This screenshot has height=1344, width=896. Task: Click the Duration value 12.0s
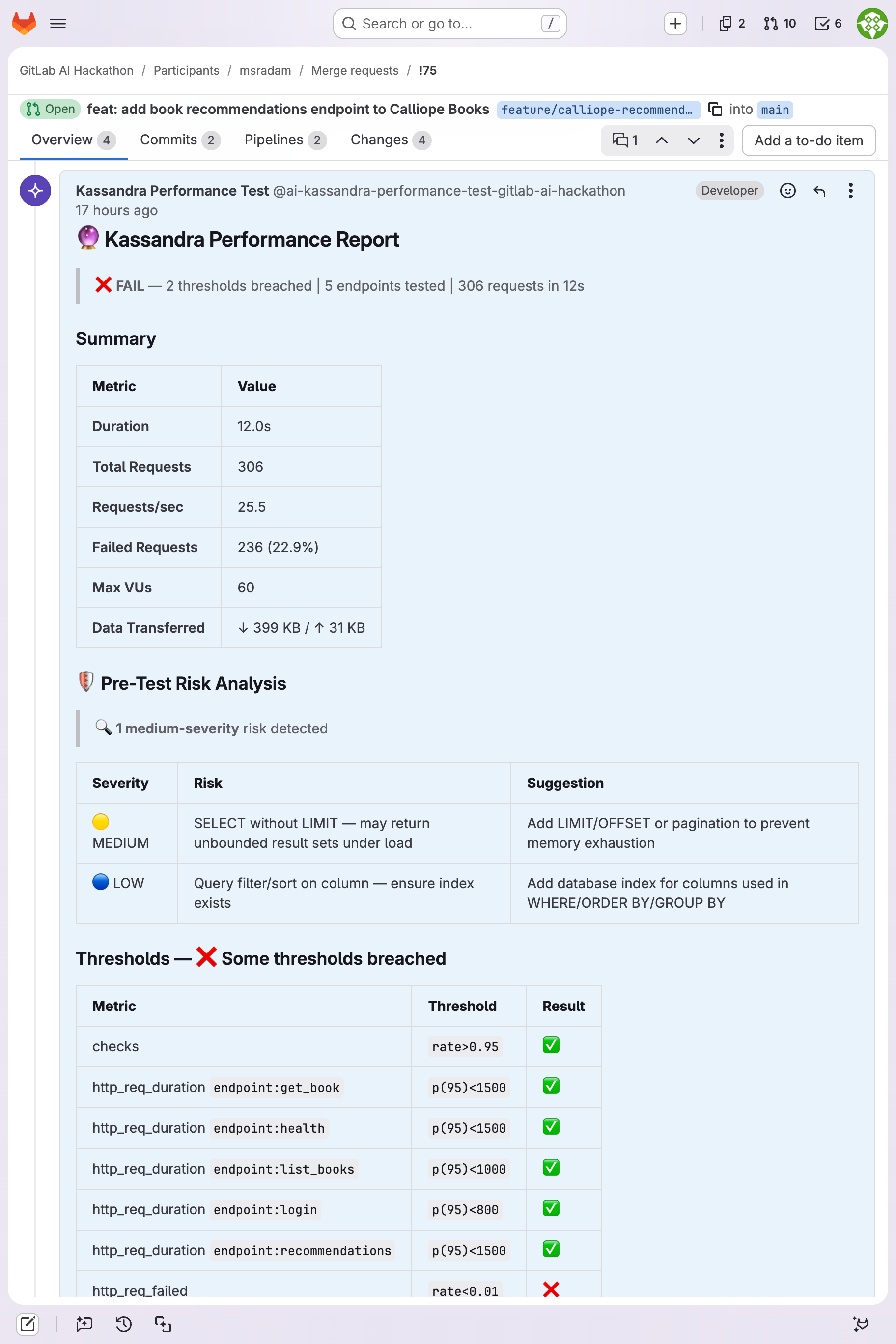tap(254, 426)
